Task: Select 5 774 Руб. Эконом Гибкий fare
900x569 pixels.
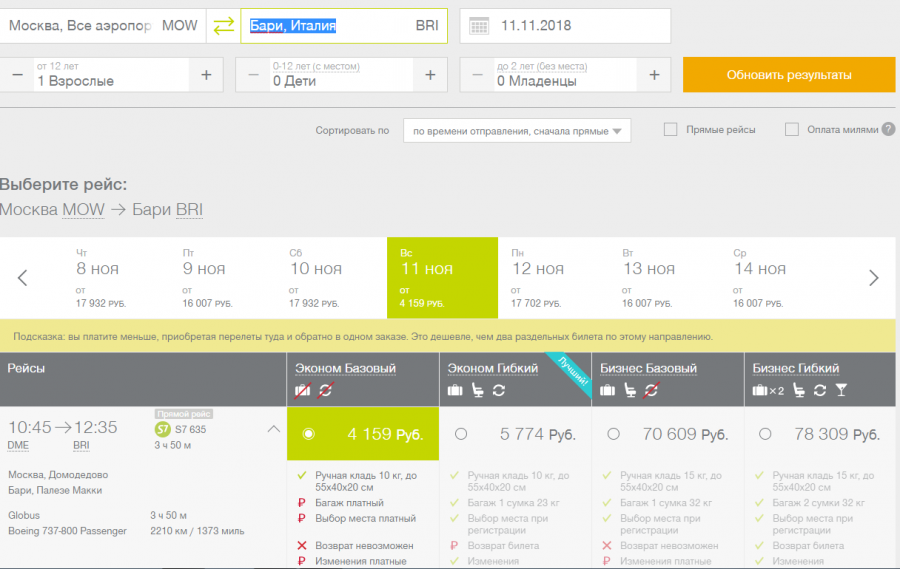Action: pyautogui.click(x=515, y=434)
